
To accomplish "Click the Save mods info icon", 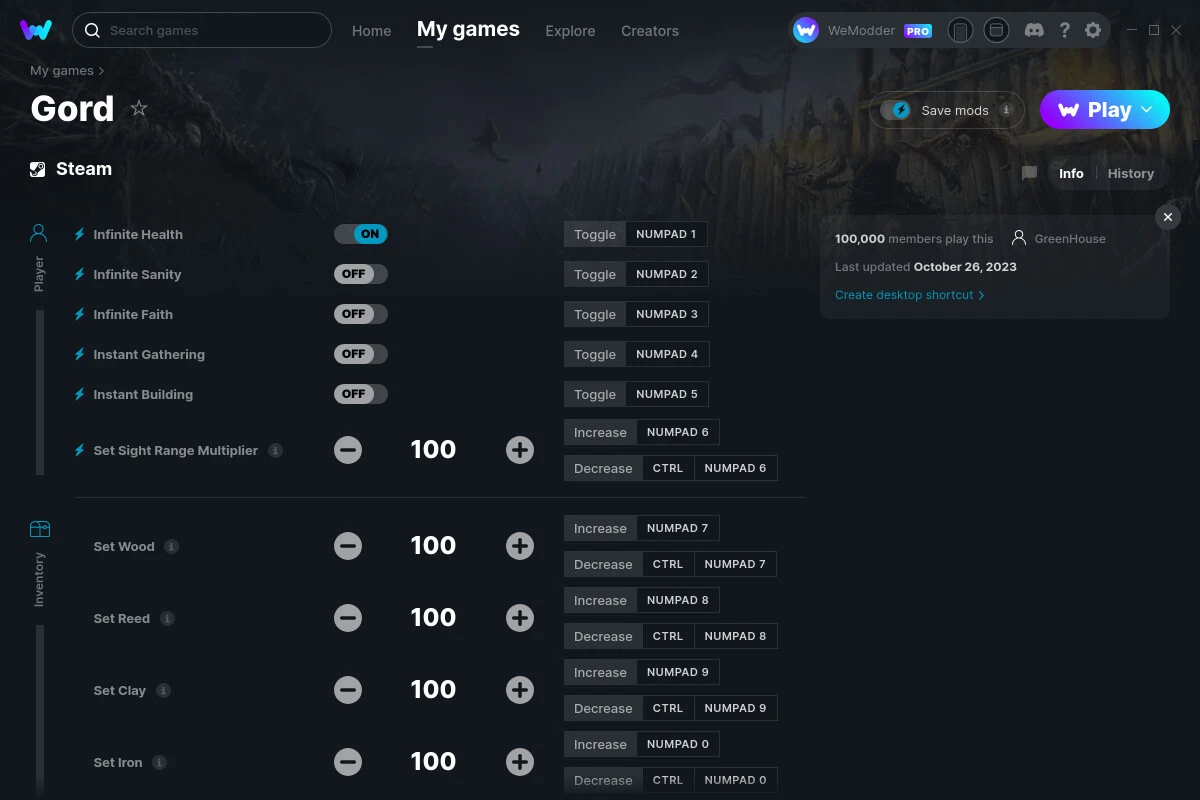I will click(1007, 110).
